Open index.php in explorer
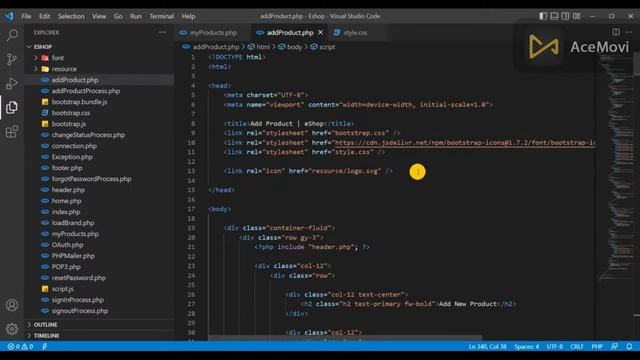 tap(66, 212)
